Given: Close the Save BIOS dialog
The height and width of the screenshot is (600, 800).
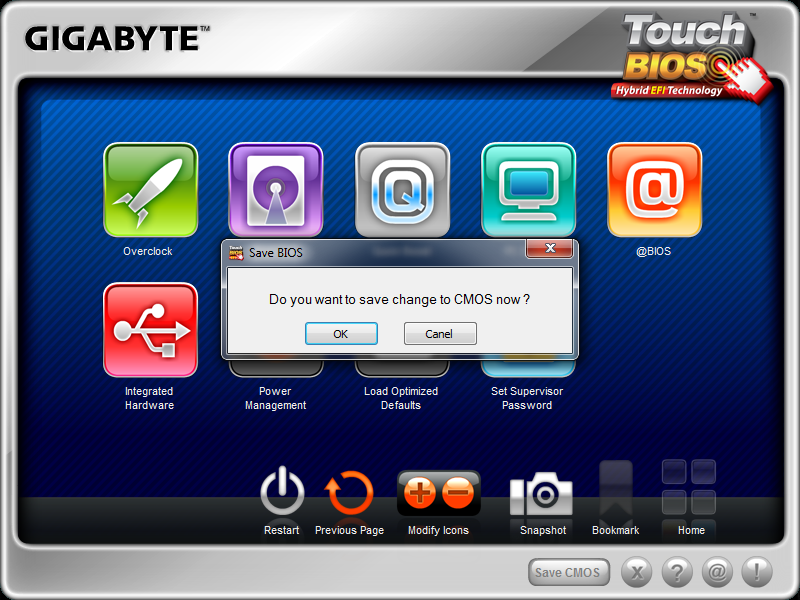Looking at the screenshot, I should [549, 248].
